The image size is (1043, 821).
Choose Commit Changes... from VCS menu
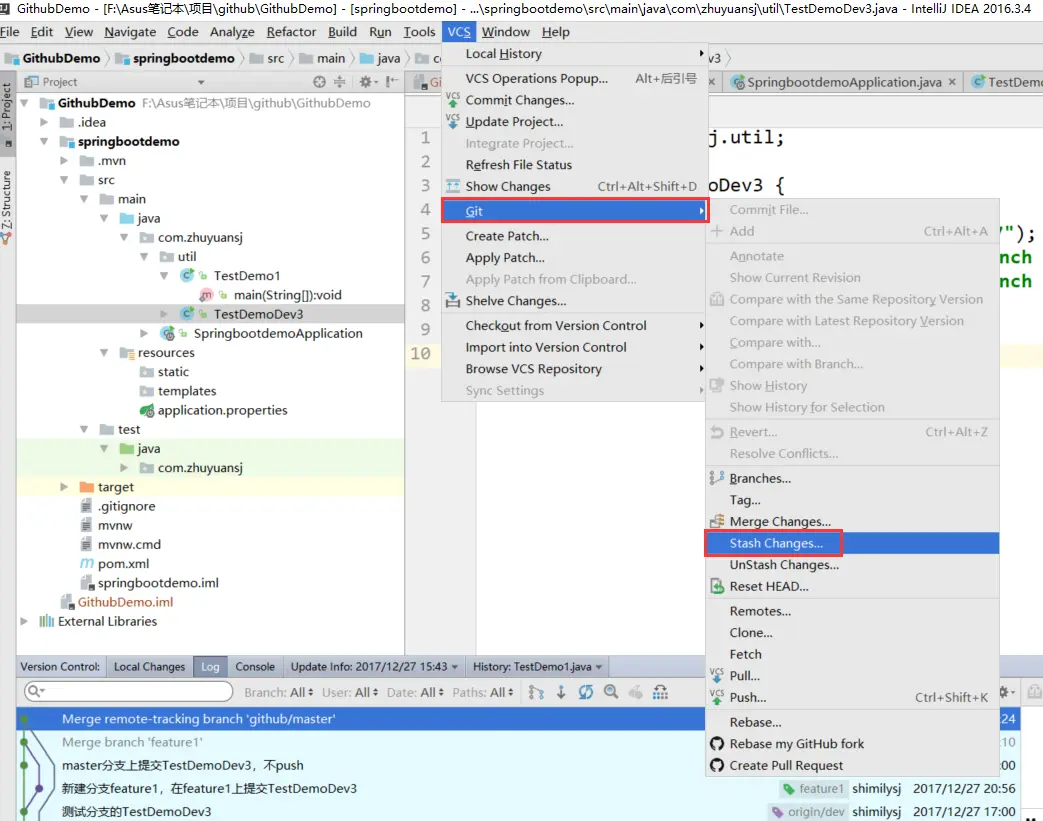click(x=574, y=100)
